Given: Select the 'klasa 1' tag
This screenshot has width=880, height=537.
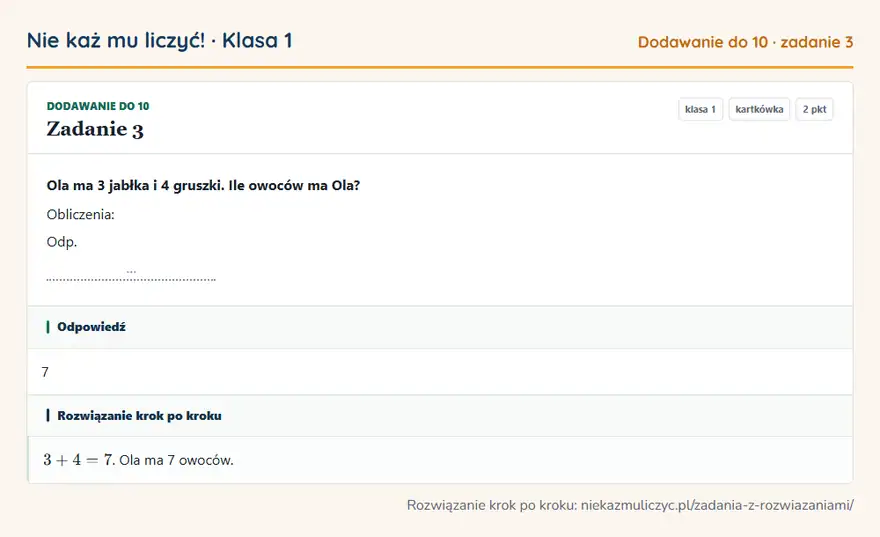Looking at the screenshot, I should [700, 109].
